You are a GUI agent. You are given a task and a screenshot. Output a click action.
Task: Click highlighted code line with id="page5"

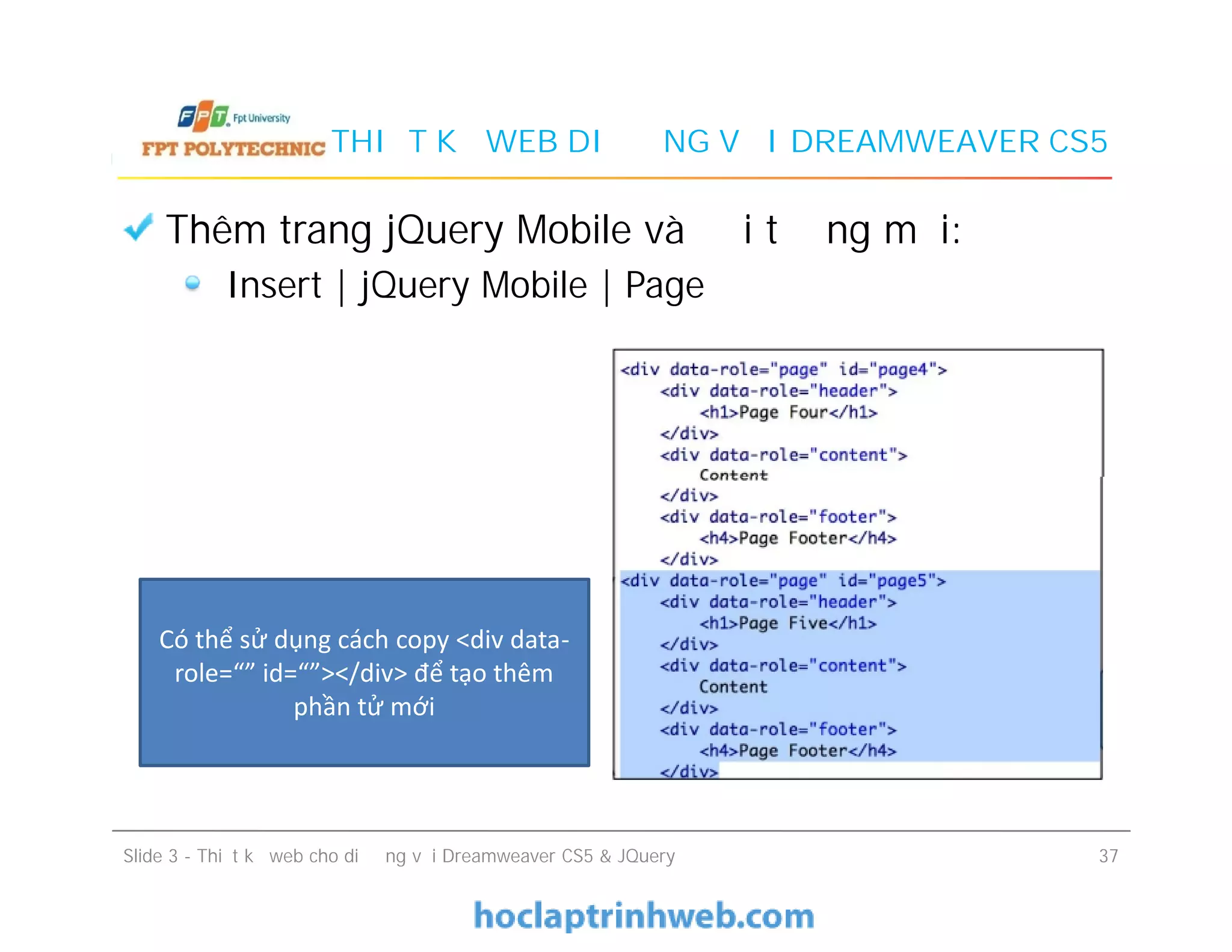pos(783,581)
